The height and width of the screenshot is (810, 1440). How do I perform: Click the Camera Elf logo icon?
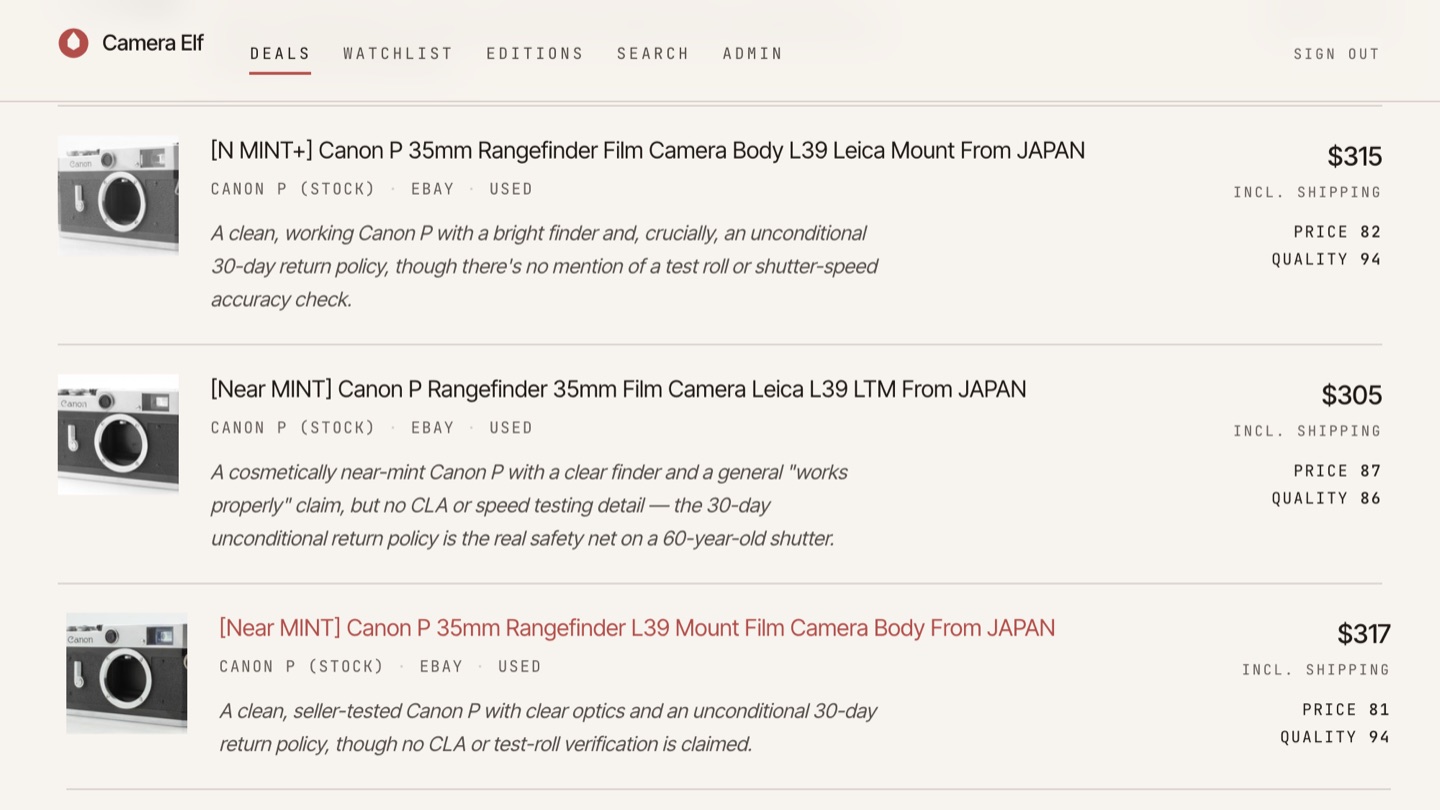(73, 43)
